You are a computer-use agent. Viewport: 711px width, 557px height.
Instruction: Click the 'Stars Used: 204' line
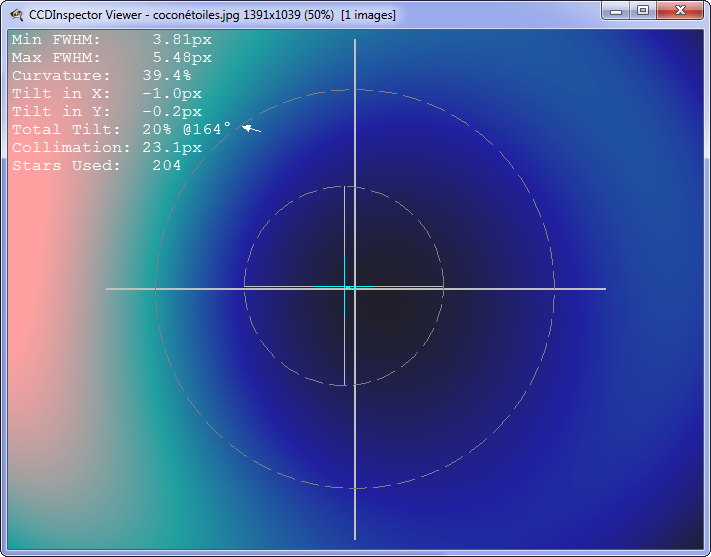pyautogui.click(x=97, y=166)
